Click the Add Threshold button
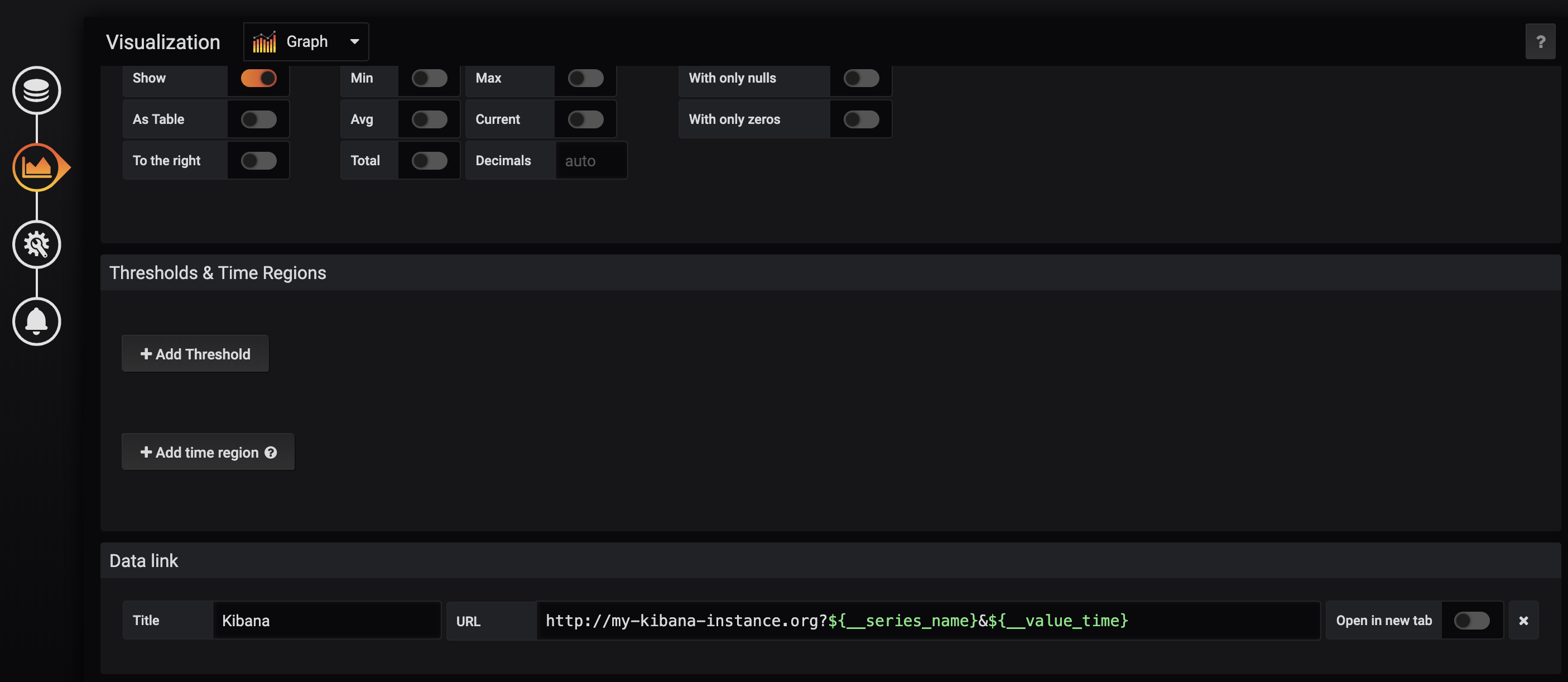1568x682 pixels. (195, 354)
